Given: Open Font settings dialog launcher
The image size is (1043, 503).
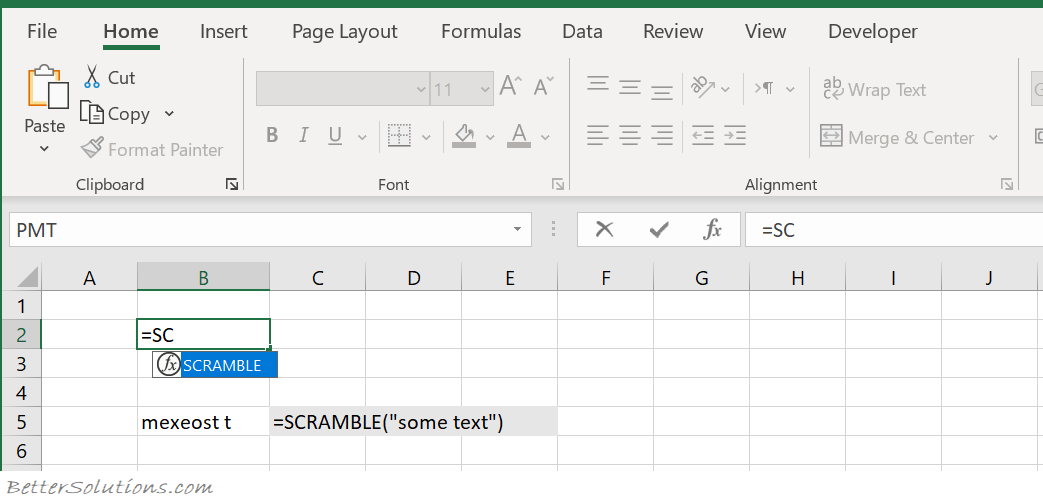Looking at the screenshot, I should (x=558, y=184).
